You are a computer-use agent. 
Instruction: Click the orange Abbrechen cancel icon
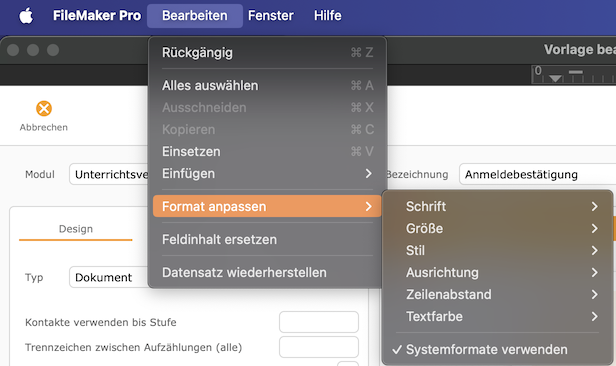[44, 108]
